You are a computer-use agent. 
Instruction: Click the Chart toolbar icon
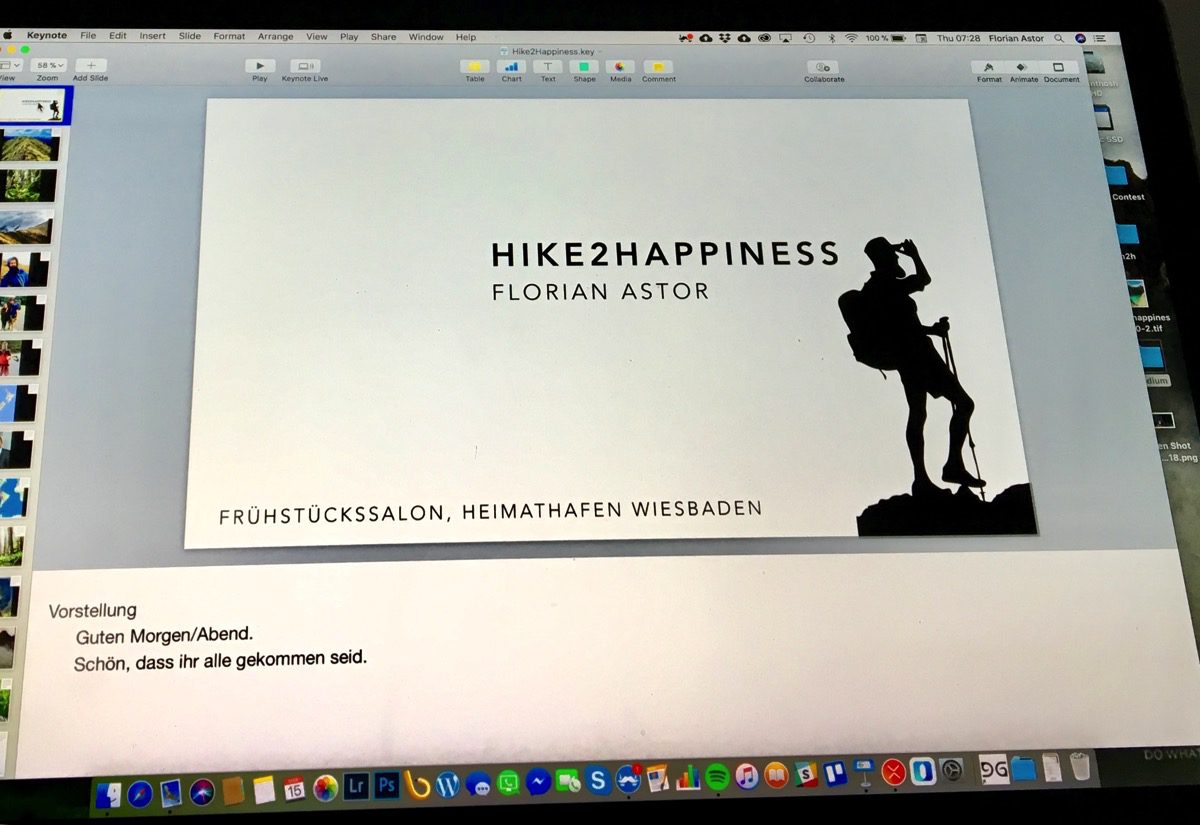point(512,67)
